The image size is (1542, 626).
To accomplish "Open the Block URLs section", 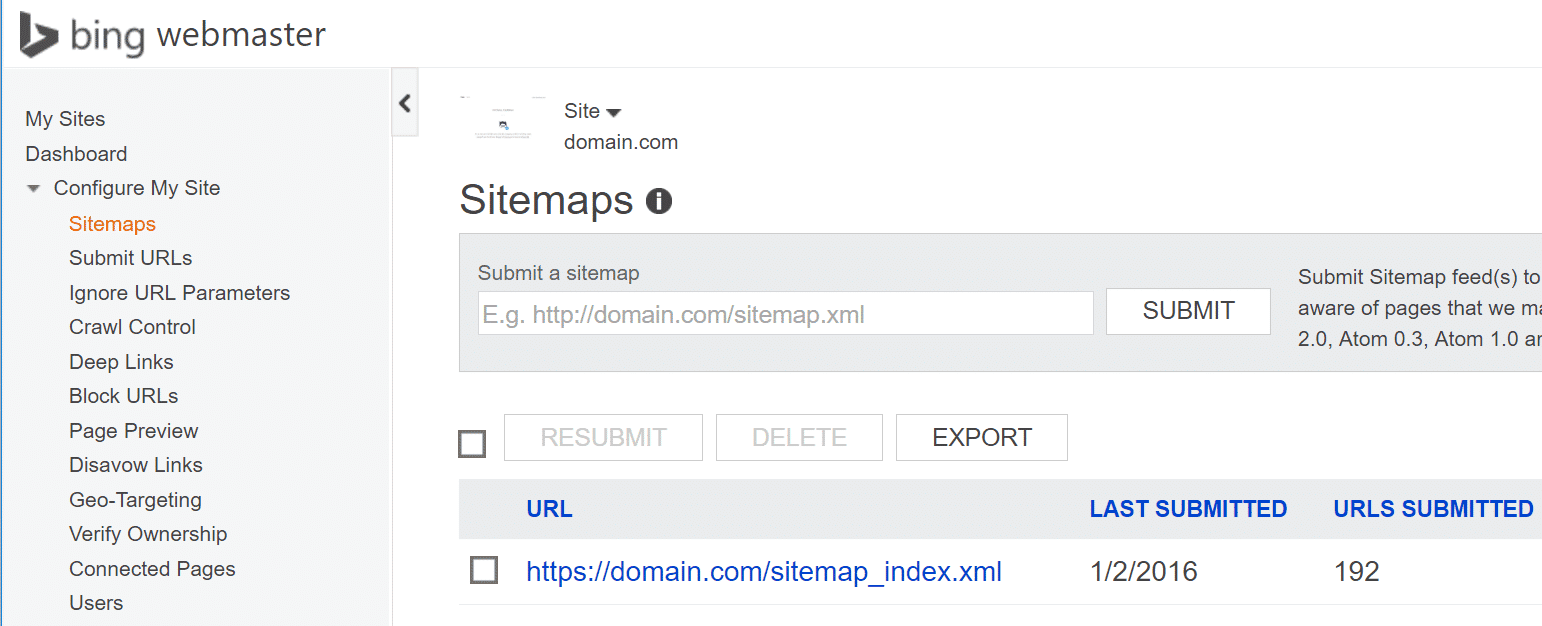I will click(123, 395).
